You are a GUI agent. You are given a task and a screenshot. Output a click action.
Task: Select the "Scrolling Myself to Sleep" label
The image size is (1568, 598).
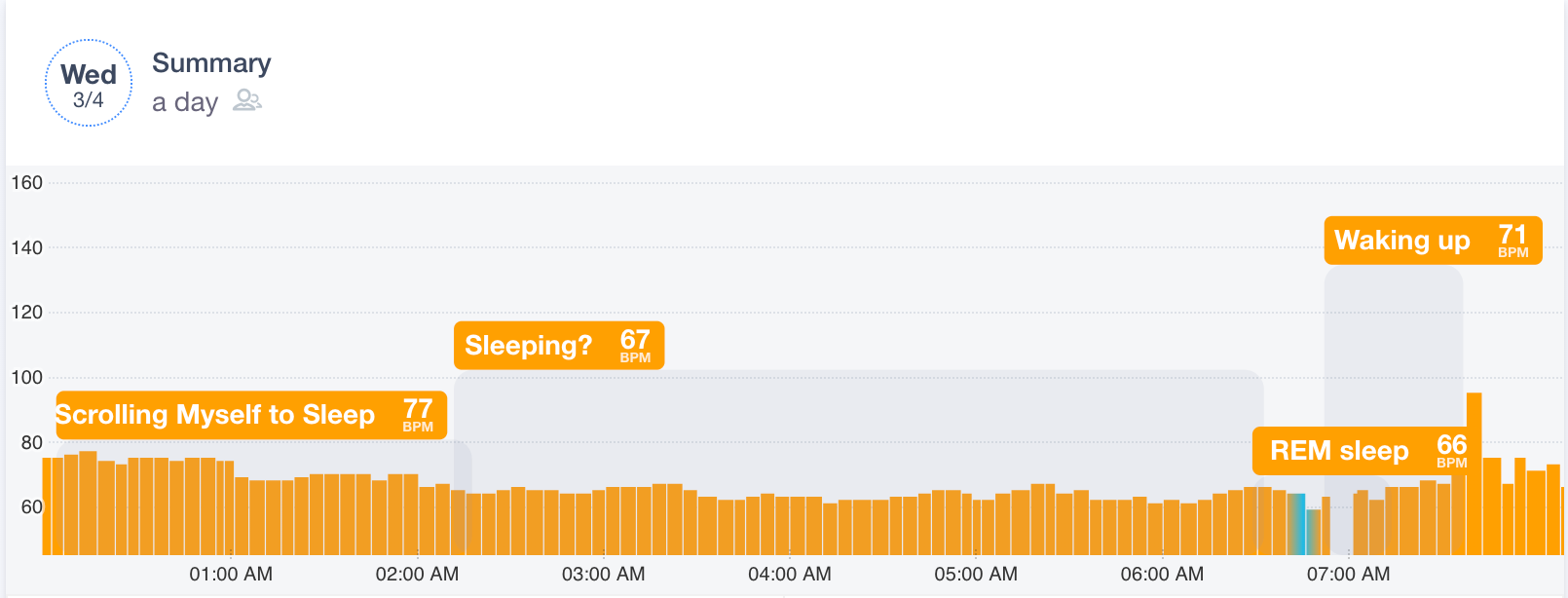click(x=251, y=415)
